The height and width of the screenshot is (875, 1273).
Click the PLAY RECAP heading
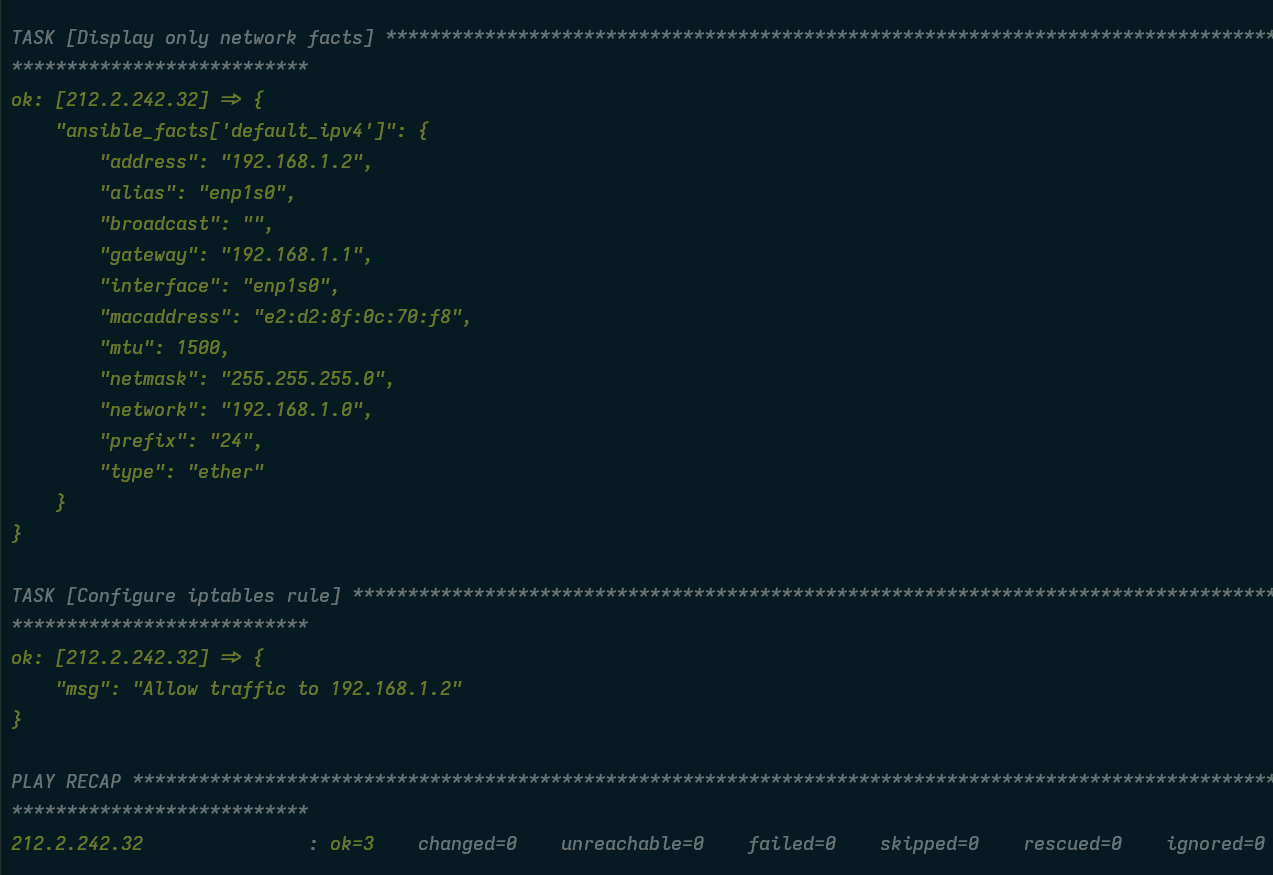[x=66, y=782]
